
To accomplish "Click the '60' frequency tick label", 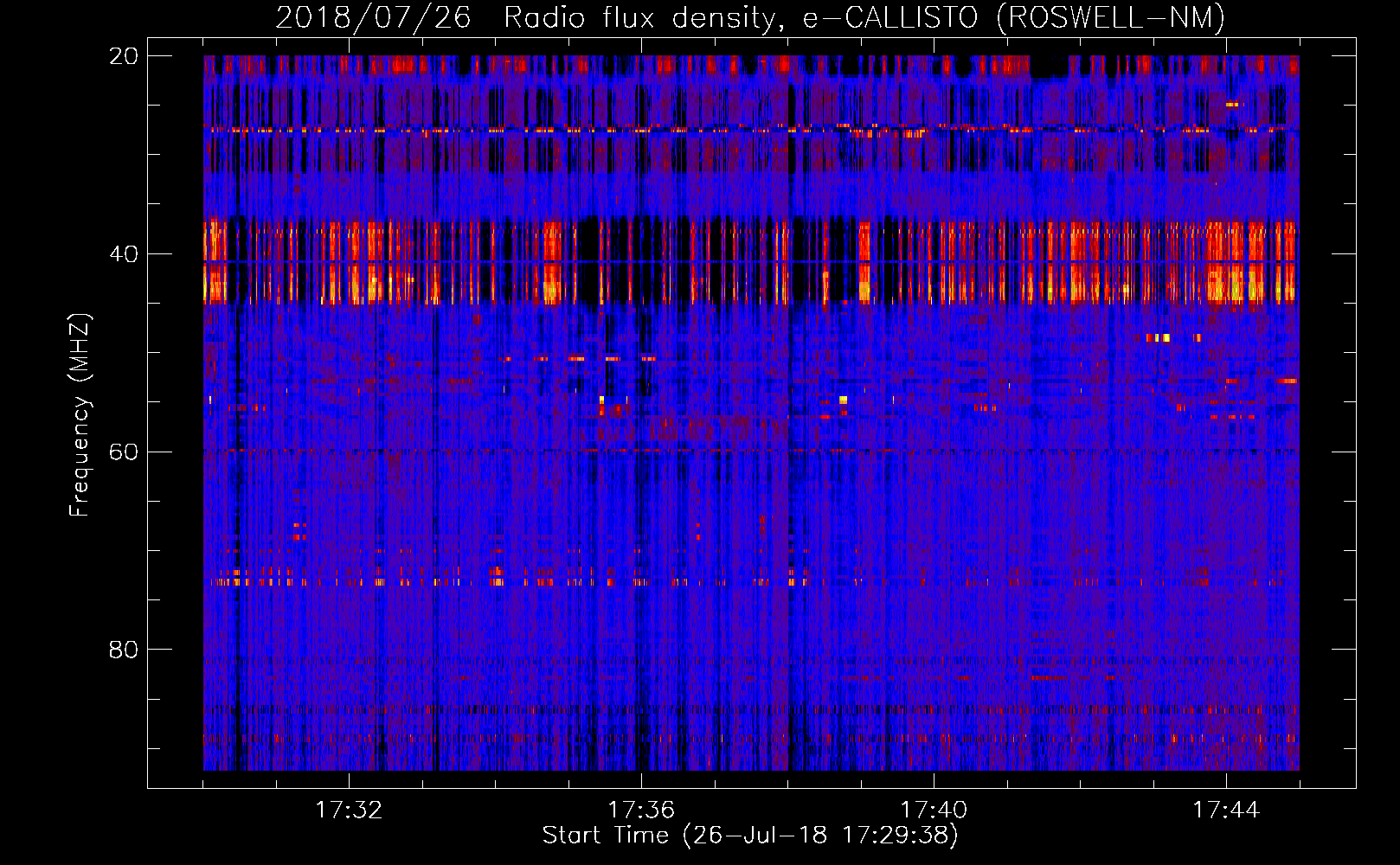I will click(123, 452).
